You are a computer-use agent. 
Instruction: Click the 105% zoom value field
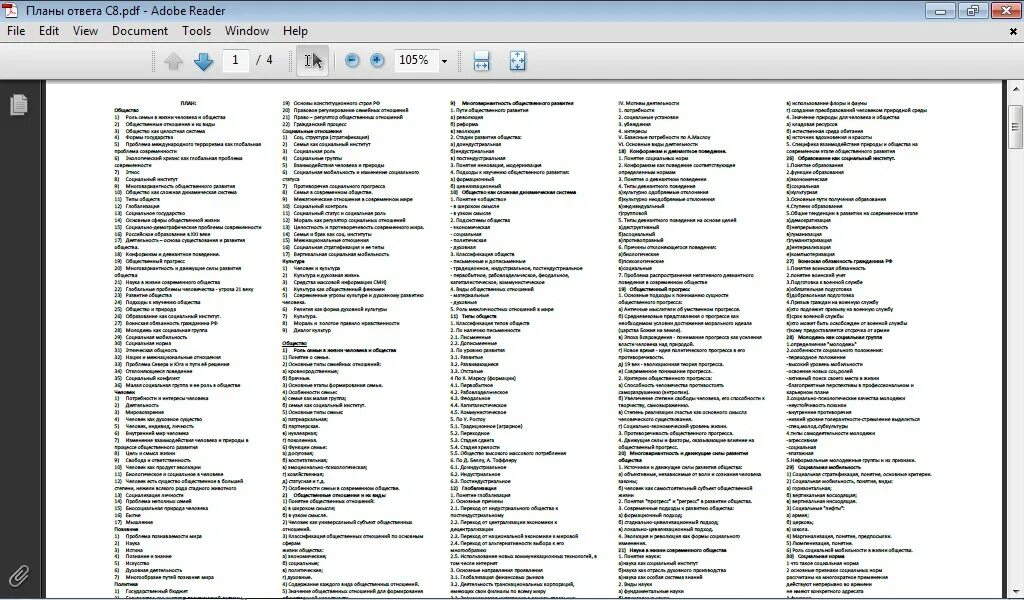(415, 60)
